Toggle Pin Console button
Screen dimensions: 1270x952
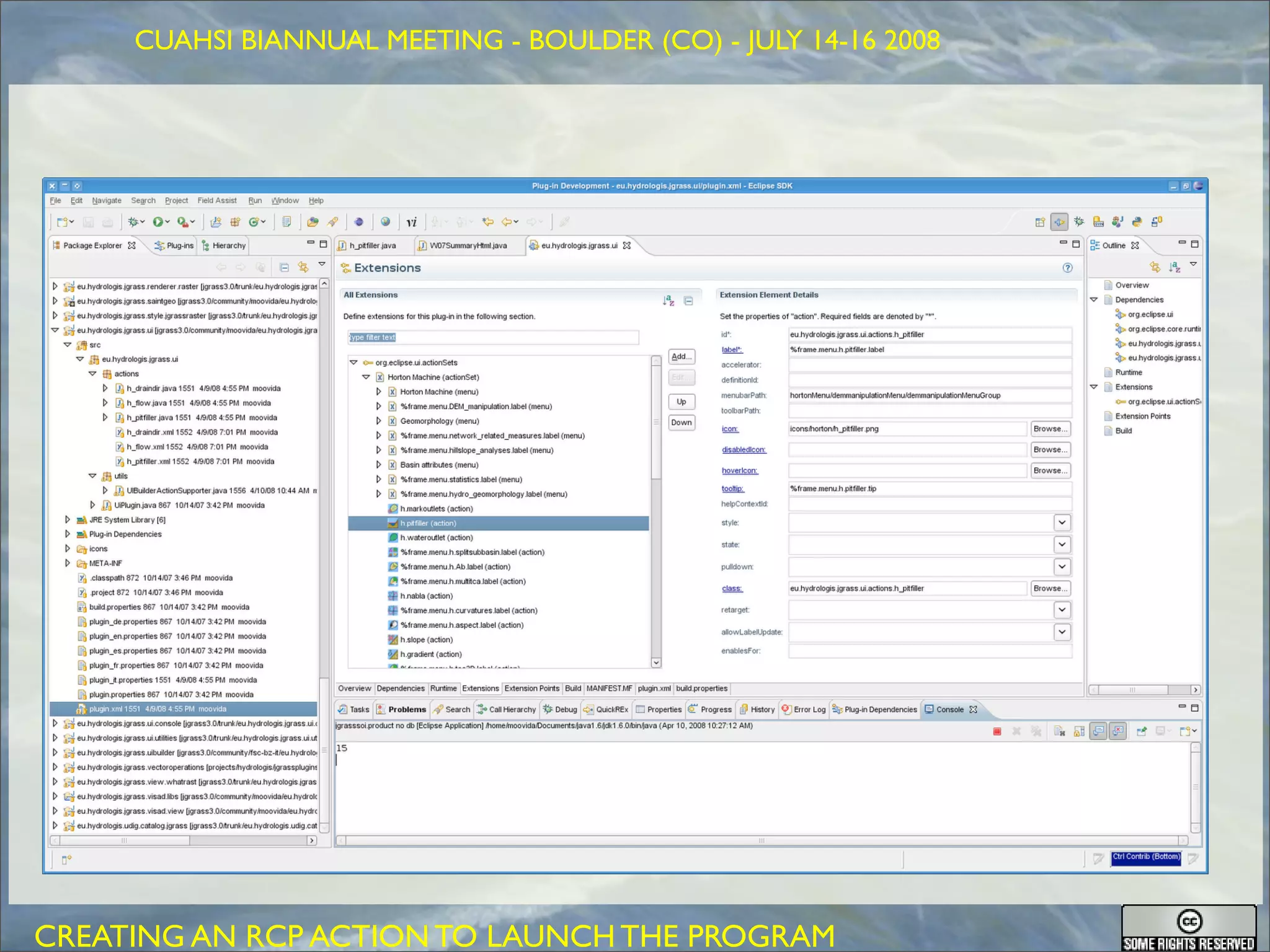click(x=1141, y=731)
